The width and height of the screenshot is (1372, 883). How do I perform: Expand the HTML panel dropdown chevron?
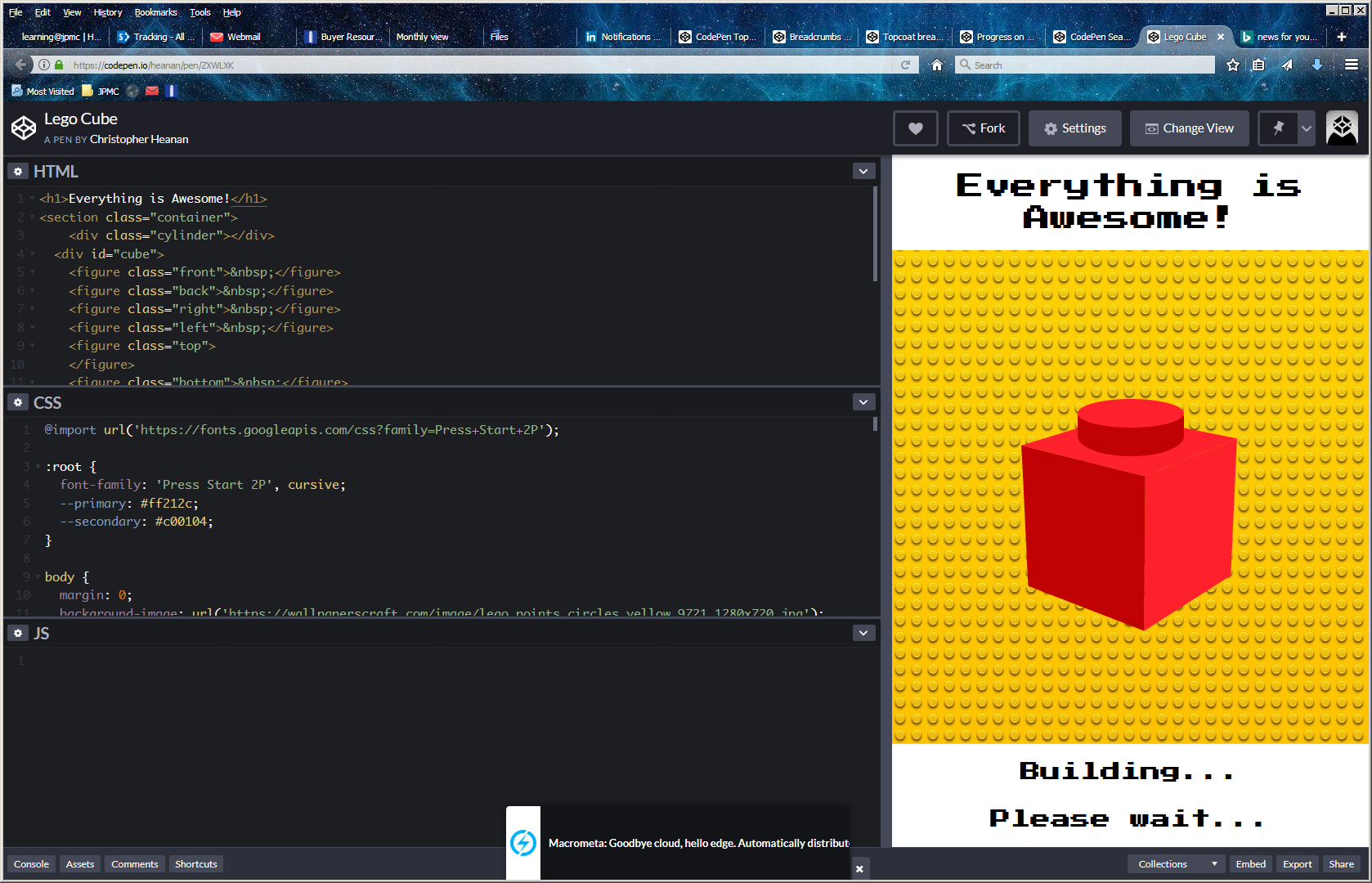[863, 171]
